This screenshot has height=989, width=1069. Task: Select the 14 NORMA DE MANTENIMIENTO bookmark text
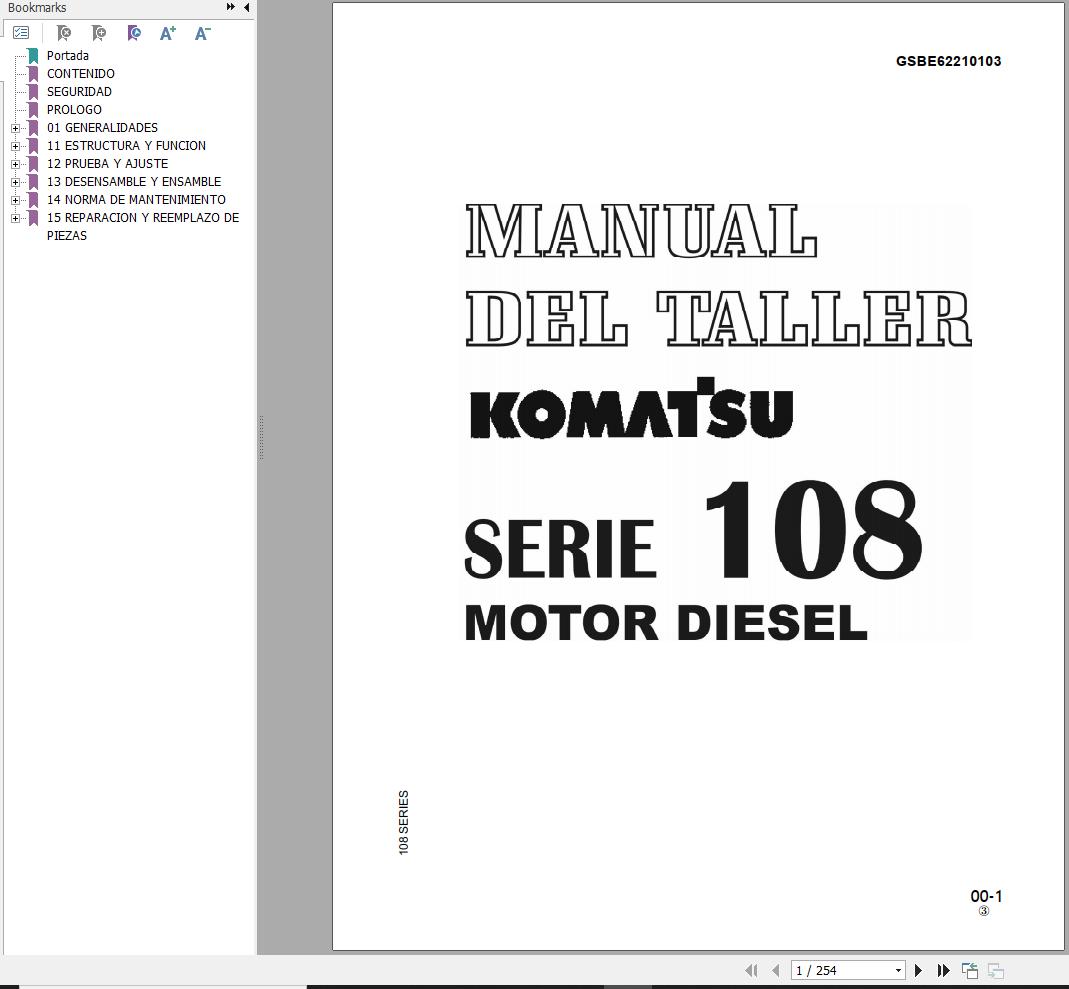pyautogui.click(x=136, y=200)
